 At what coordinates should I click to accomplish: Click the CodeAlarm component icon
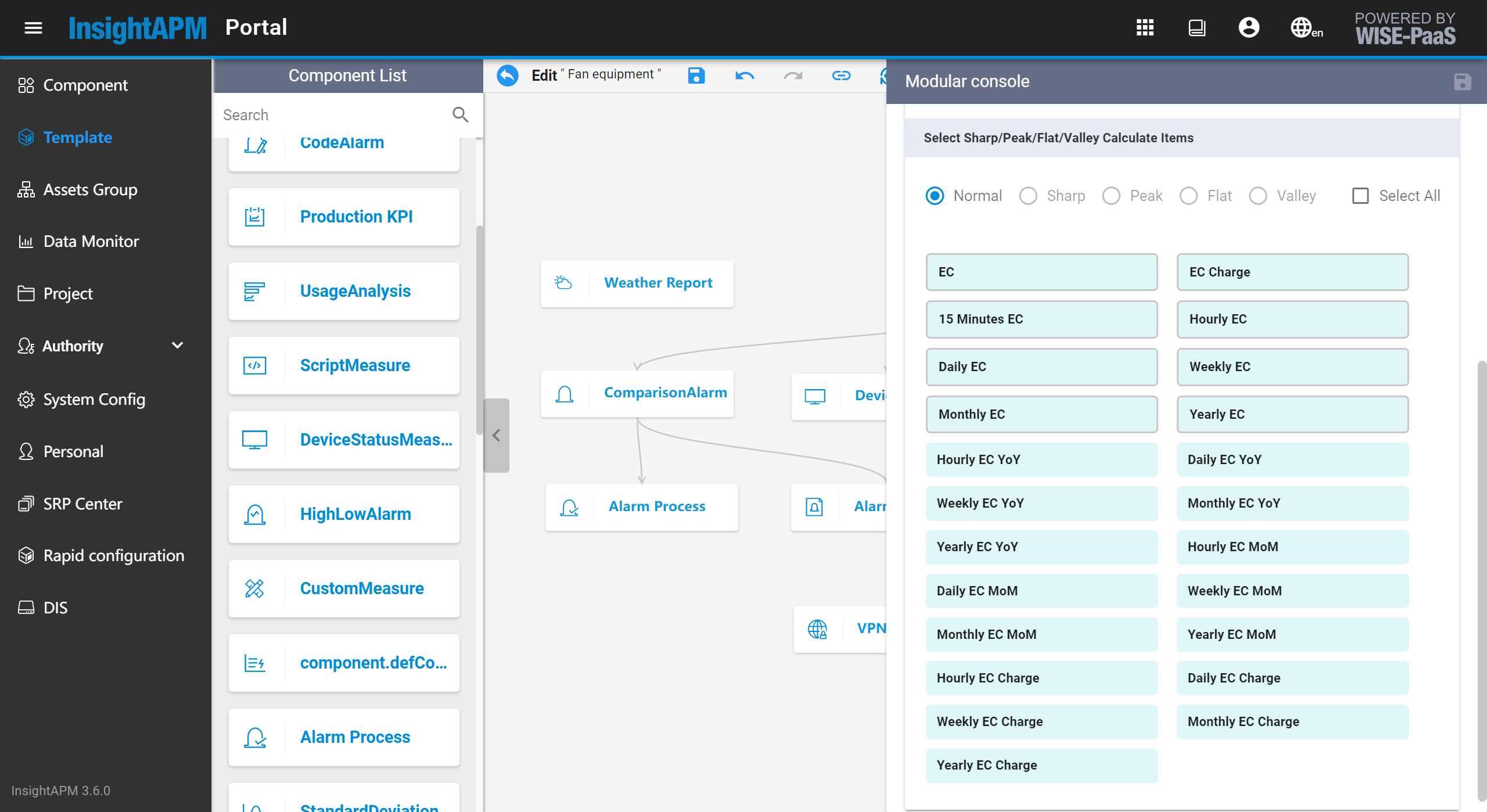(x=254, y=141)
